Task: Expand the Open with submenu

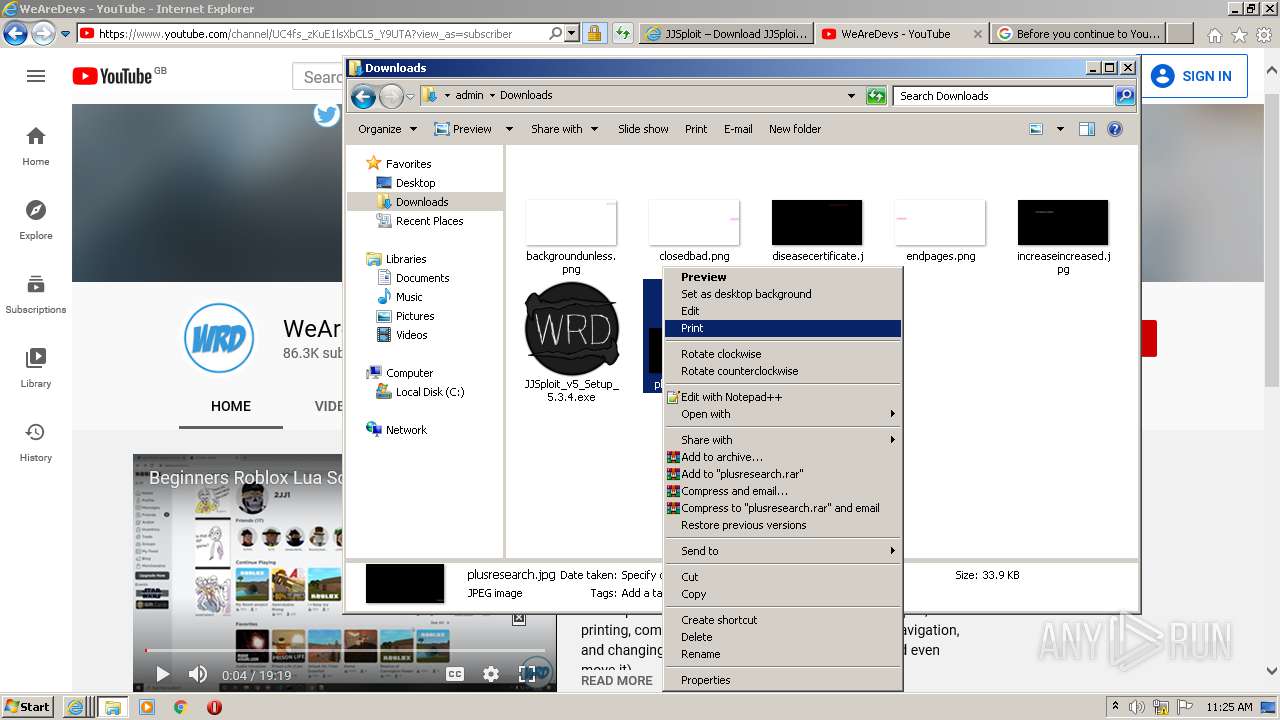Action: coord(783,414)
